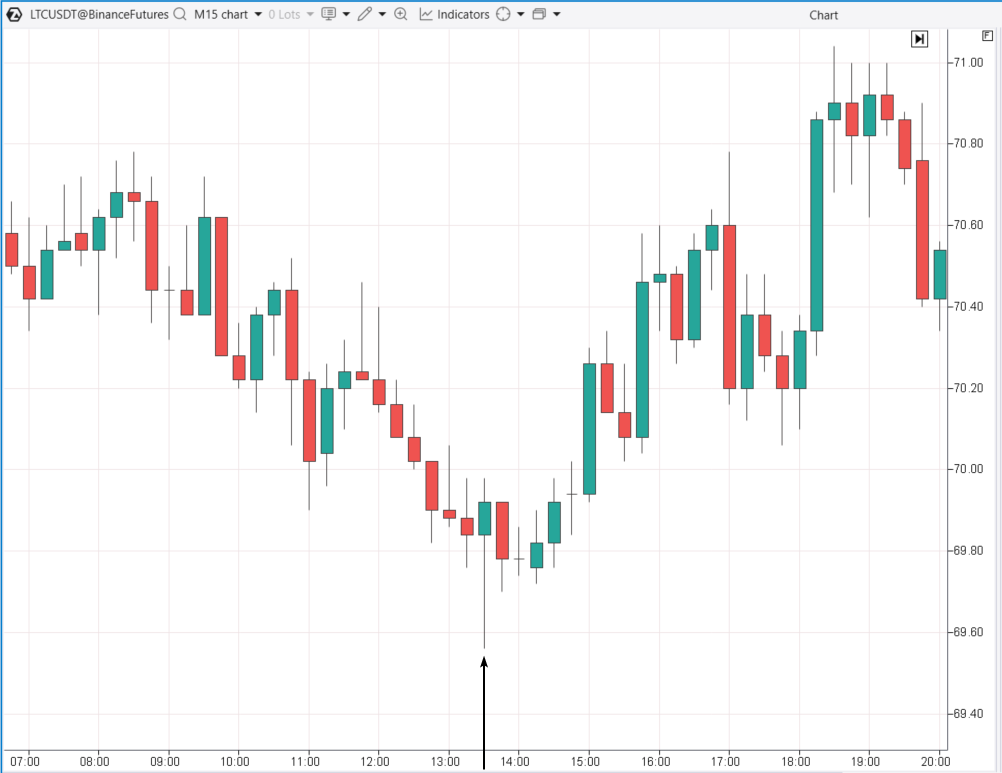Open the symbol search magnifier
The image size is (1002, 773).
[179, 14]
